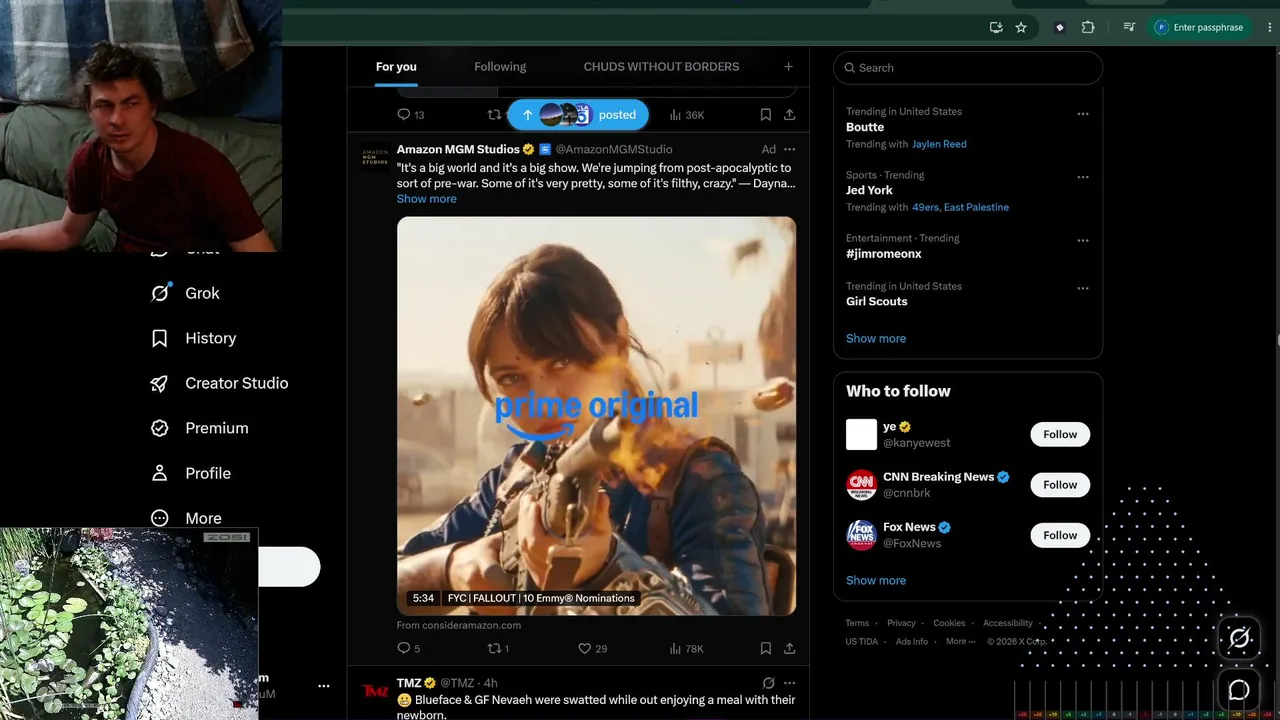Viewport: 1280px width, 720px height.
Task: Open more options for Boutte trend
Action: (x=1082, y=114)
